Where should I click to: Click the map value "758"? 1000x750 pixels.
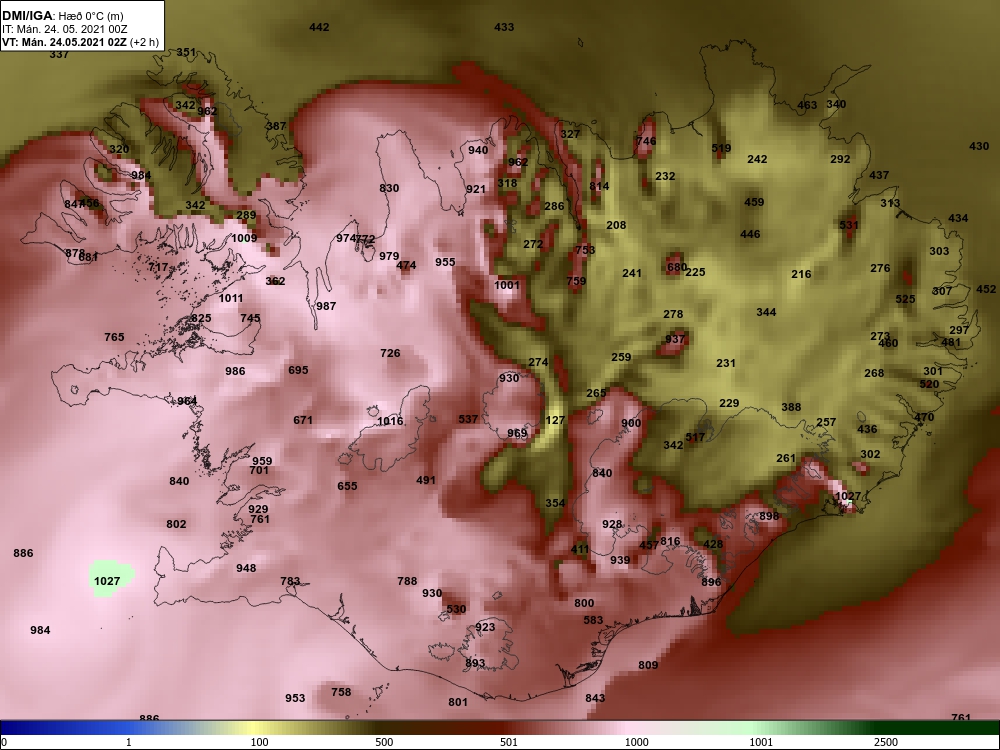(341, 691)
